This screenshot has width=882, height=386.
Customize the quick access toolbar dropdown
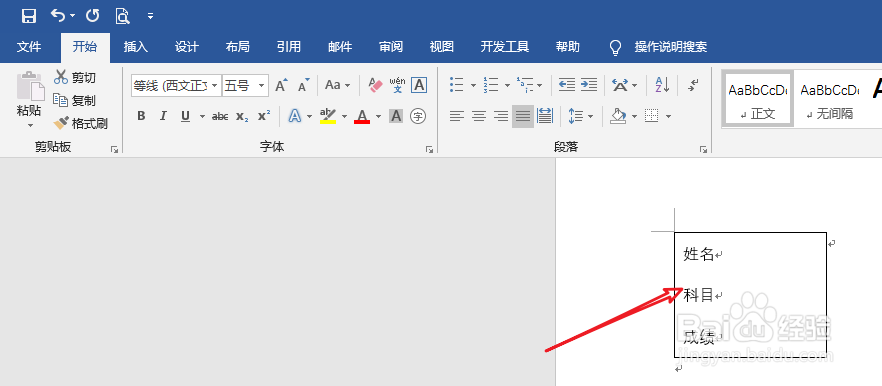(x=150, y=16)
